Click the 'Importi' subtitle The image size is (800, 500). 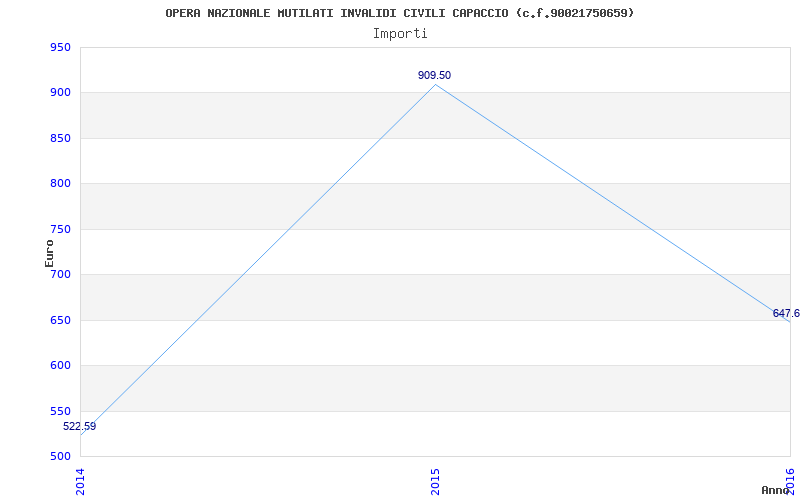(x=400, y=34)
